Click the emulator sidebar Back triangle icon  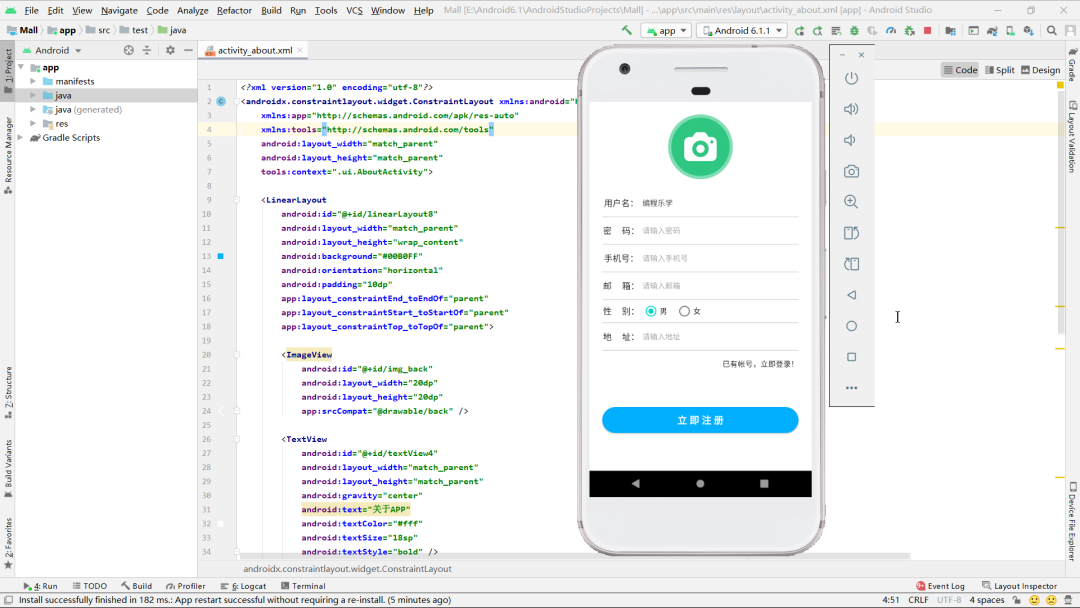point(851,295)
